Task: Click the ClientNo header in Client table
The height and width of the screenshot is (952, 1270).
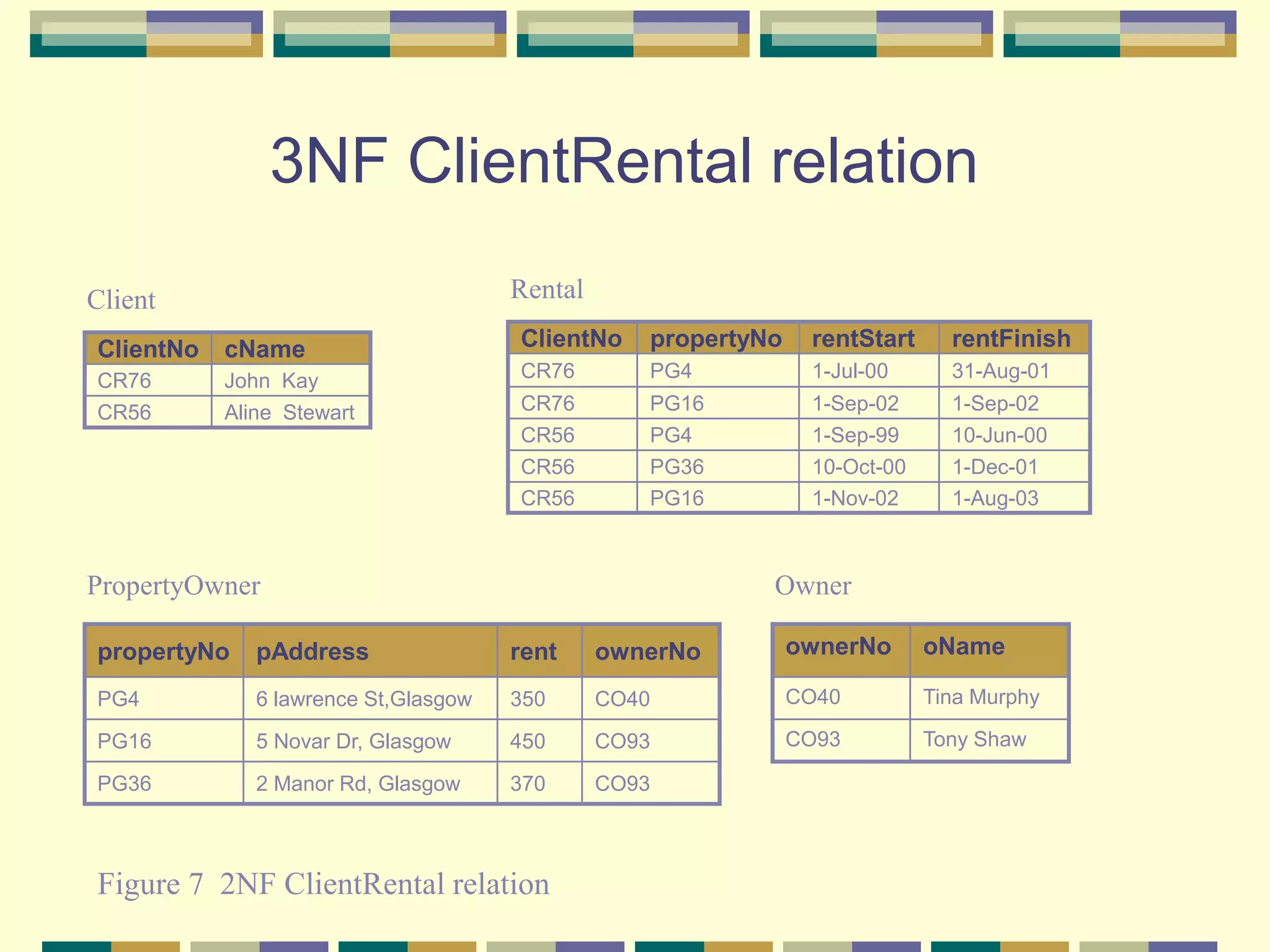Action: 148,349
